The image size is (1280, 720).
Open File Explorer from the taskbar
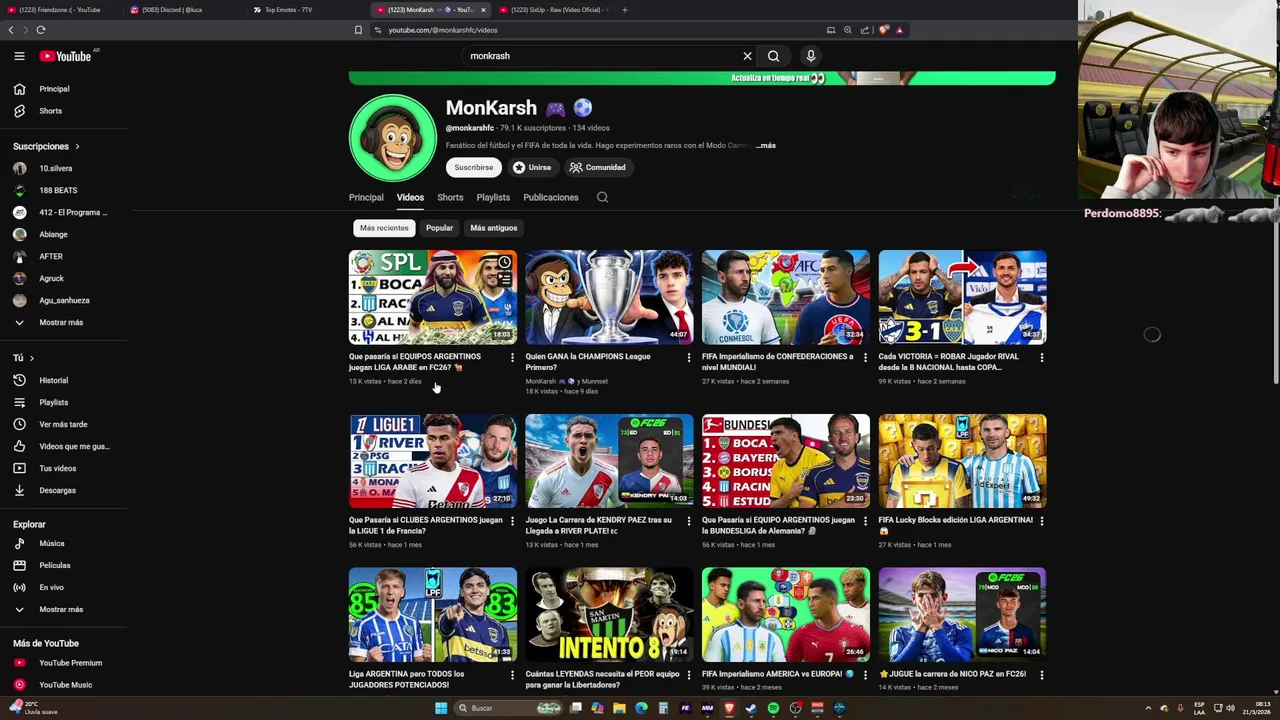point(619,708)
